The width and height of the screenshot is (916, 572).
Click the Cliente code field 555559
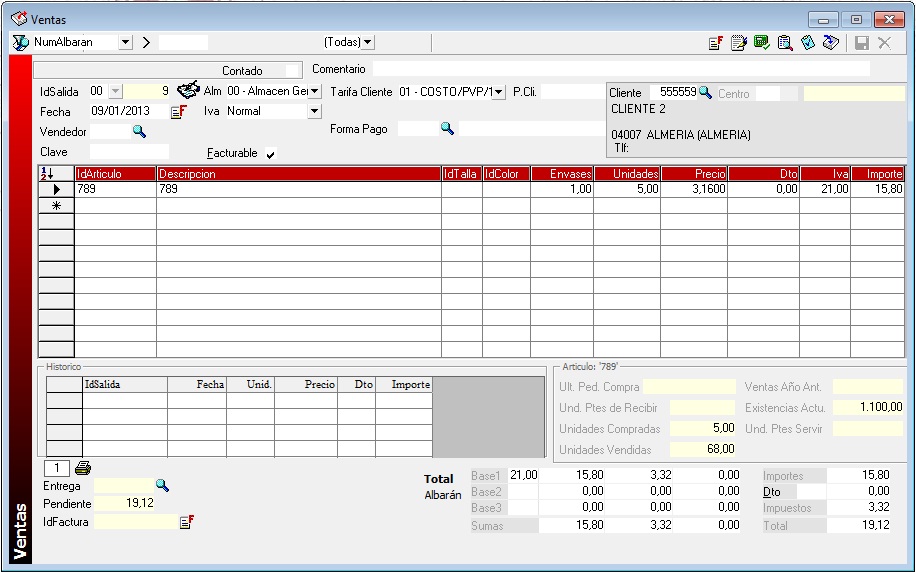click(672, 92)
